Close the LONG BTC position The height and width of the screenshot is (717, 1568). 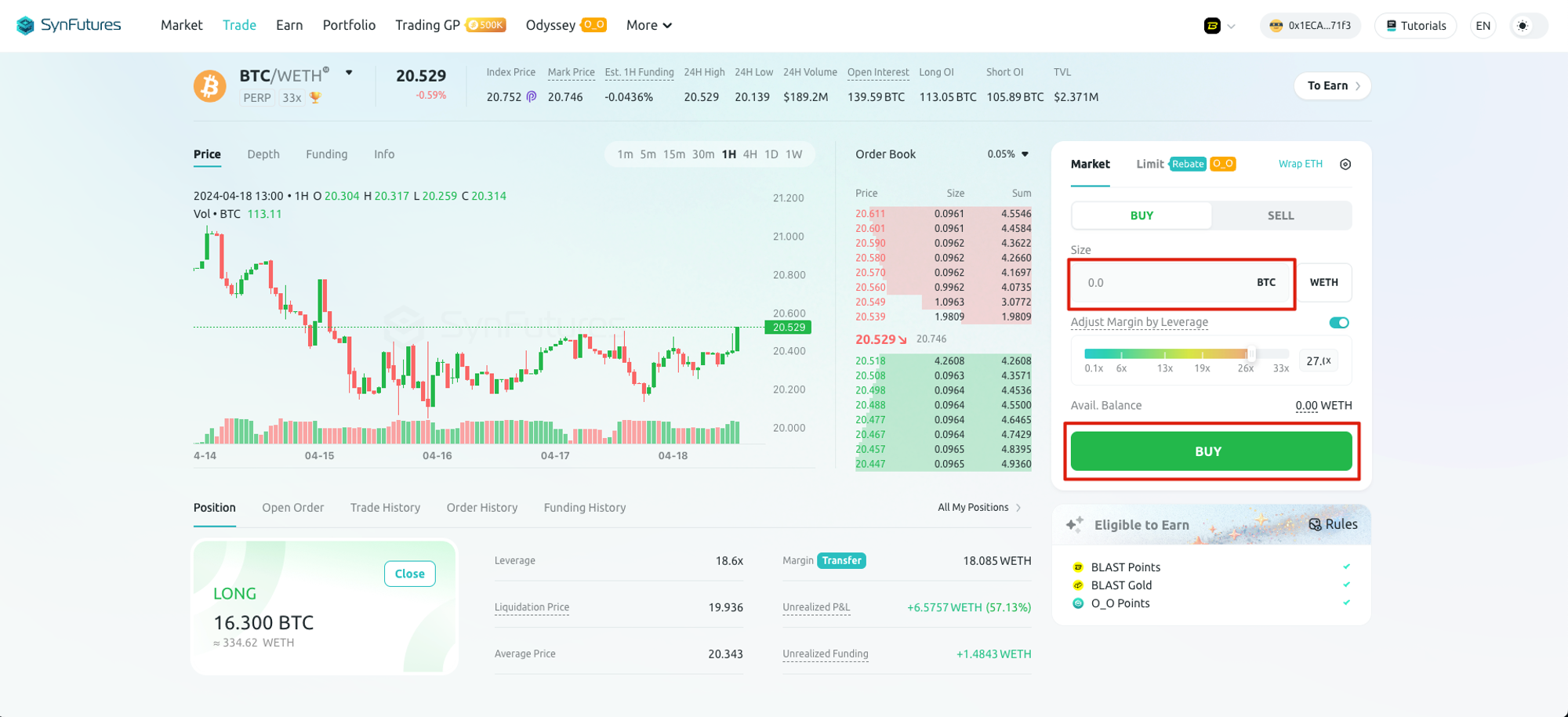pyautogui.click(x=409, y=574)
